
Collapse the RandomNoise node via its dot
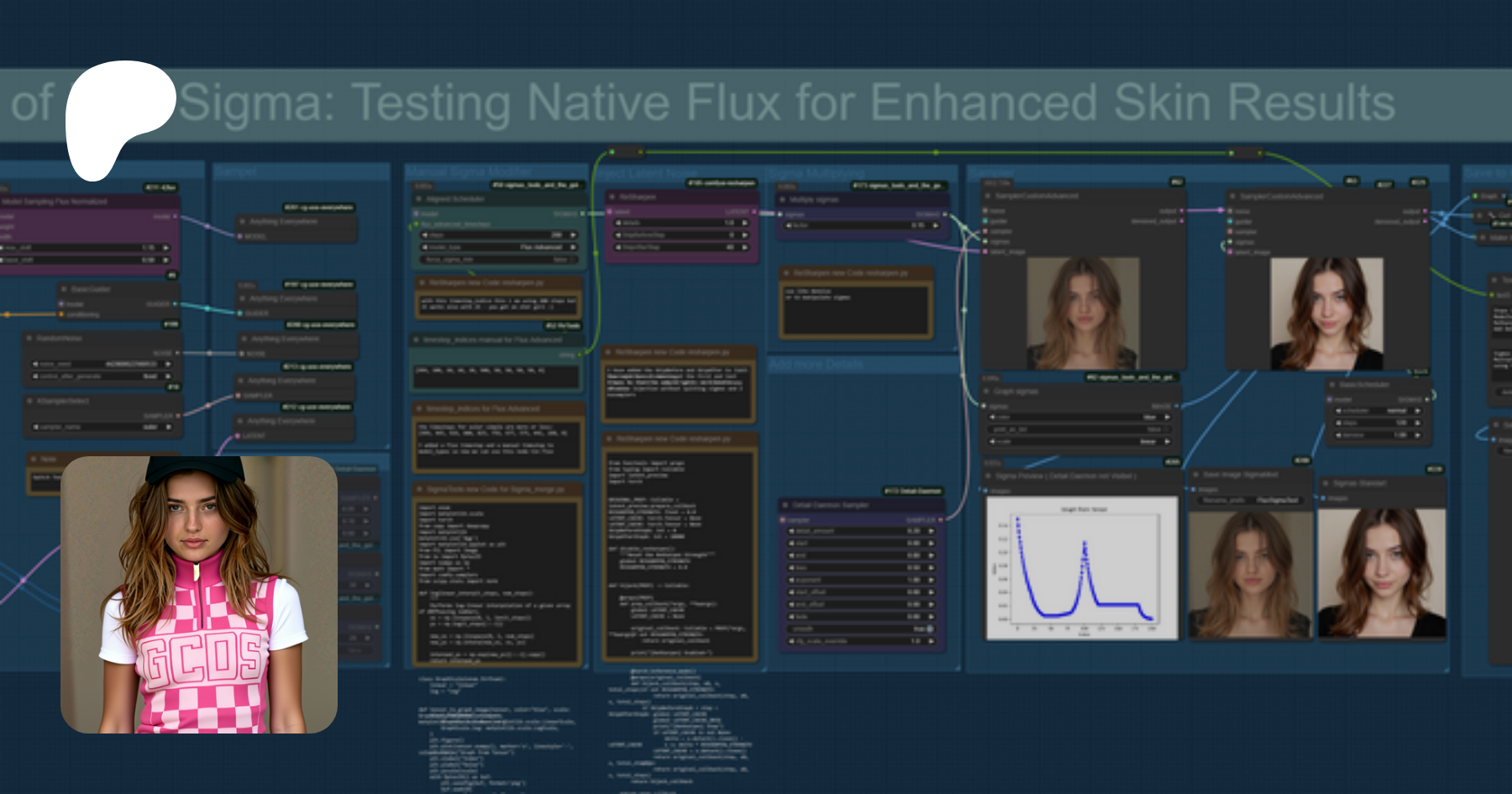click(x=28, y=338)
